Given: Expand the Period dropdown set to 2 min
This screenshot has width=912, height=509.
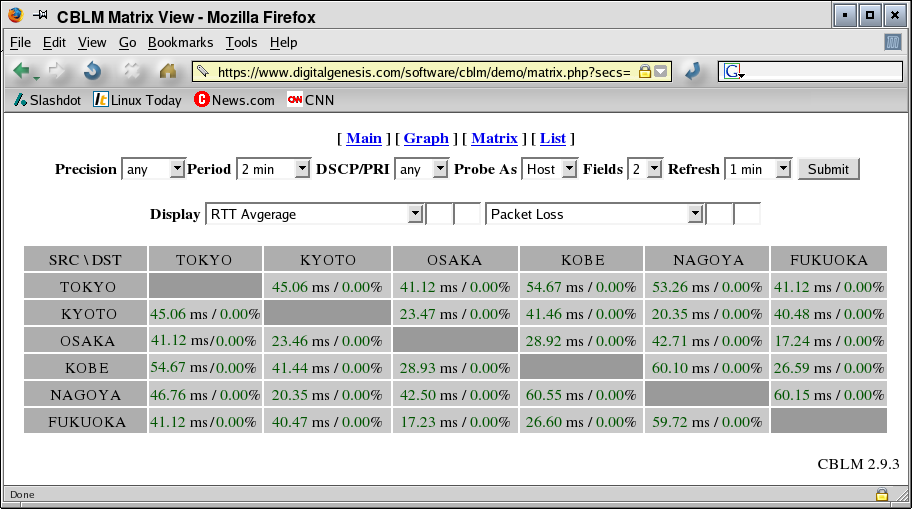Looking at the screenshot, I should click(273, 169).
